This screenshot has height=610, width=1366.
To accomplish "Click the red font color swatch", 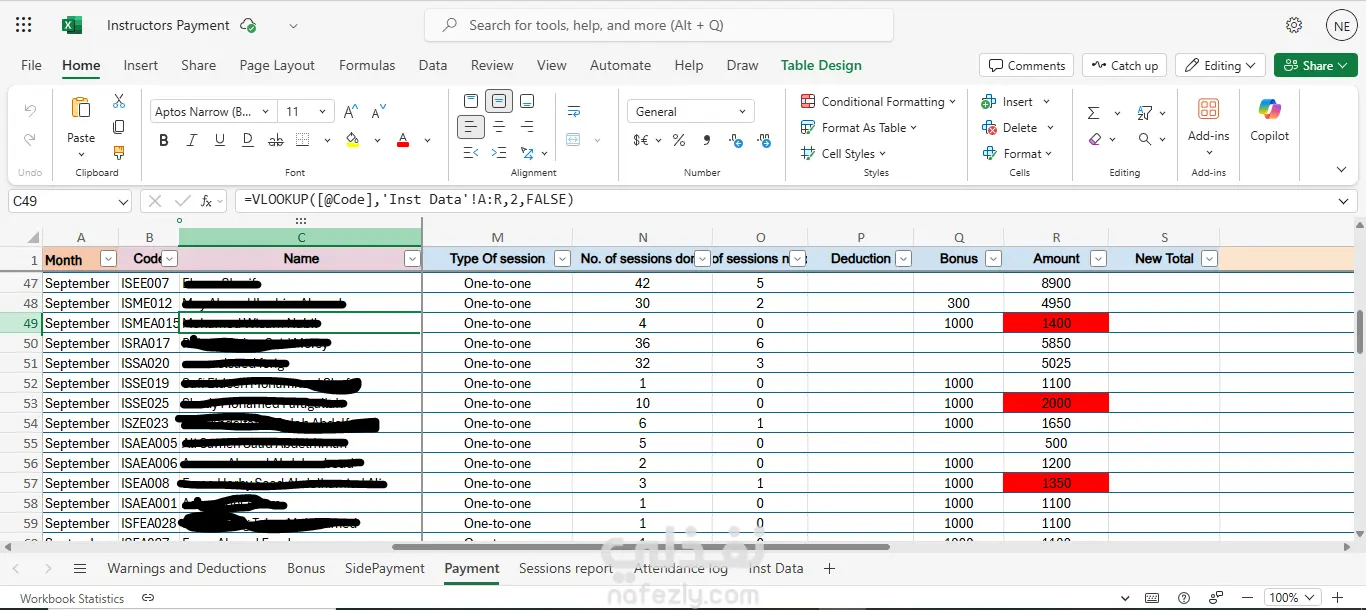I will click(403, 140).
